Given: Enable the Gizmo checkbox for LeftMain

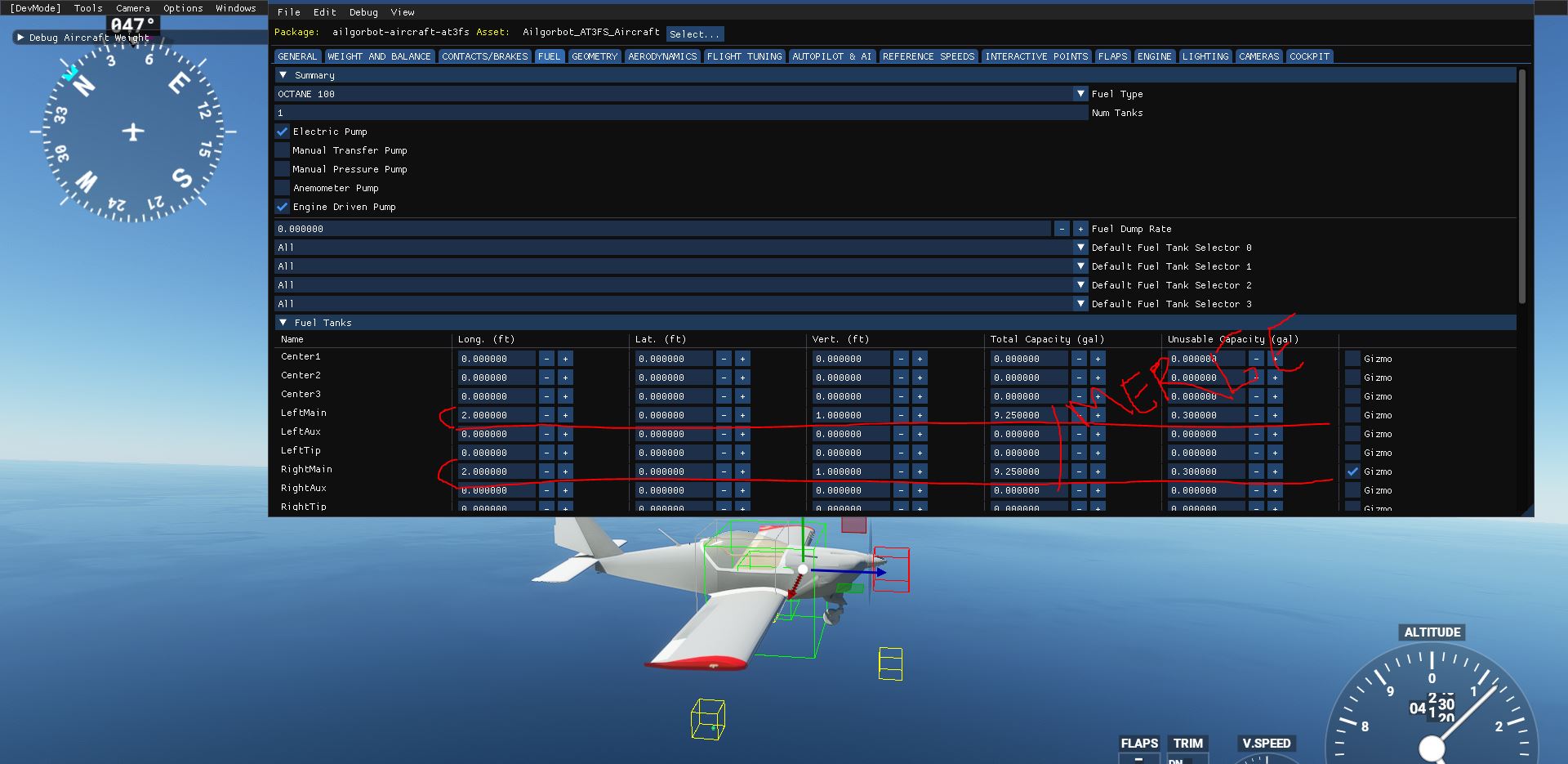Looking at the screenshot, I should [x=1353, y=415].
